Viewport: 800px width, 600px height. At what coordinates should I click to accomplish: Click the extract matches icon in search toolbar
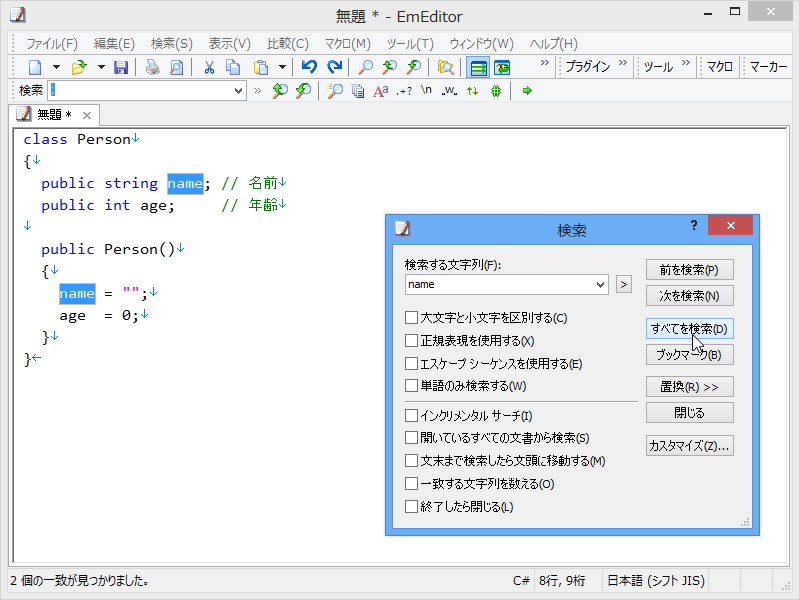point(358,91)
